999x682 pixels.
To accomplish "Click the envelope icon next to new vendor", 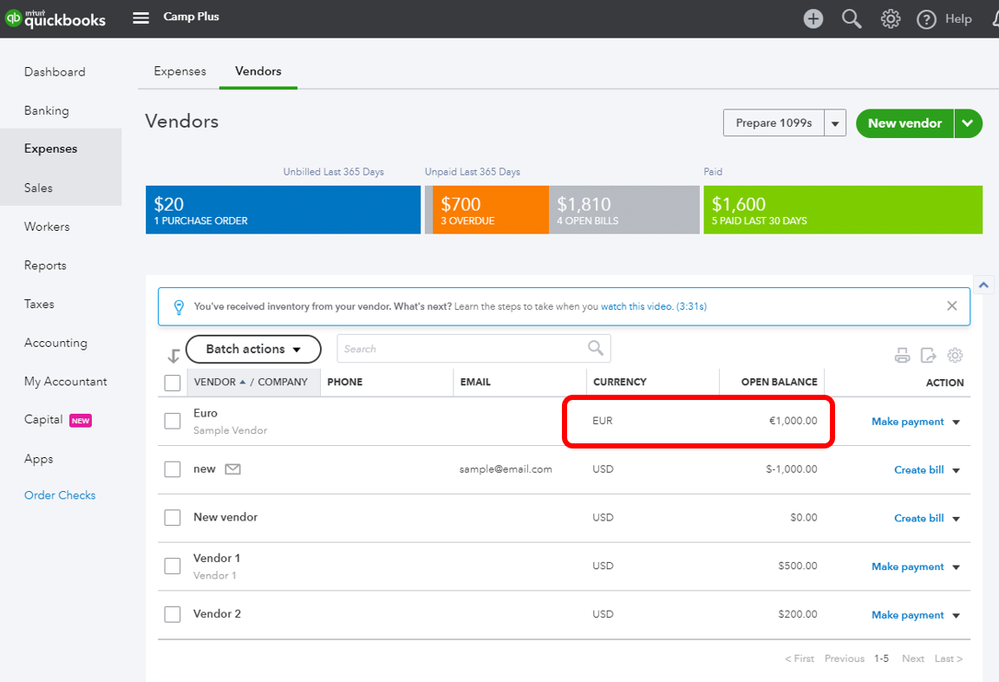I will pos(233,469).
